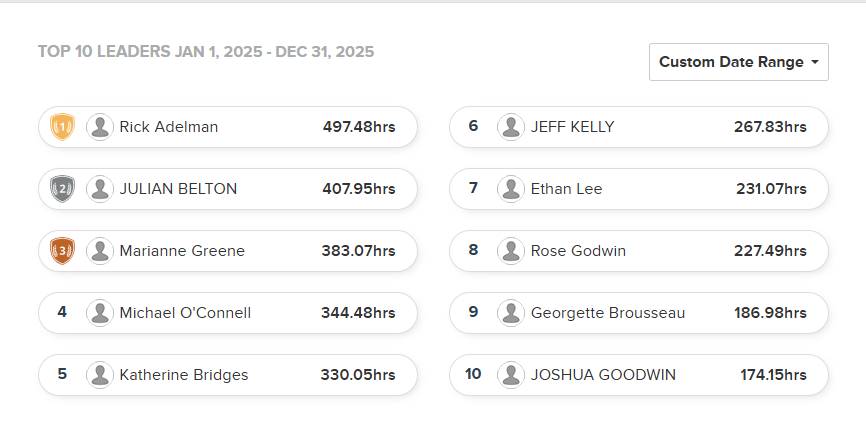
Task: Click Marianne Greene's avatar icon
Action: pos(100,251)
